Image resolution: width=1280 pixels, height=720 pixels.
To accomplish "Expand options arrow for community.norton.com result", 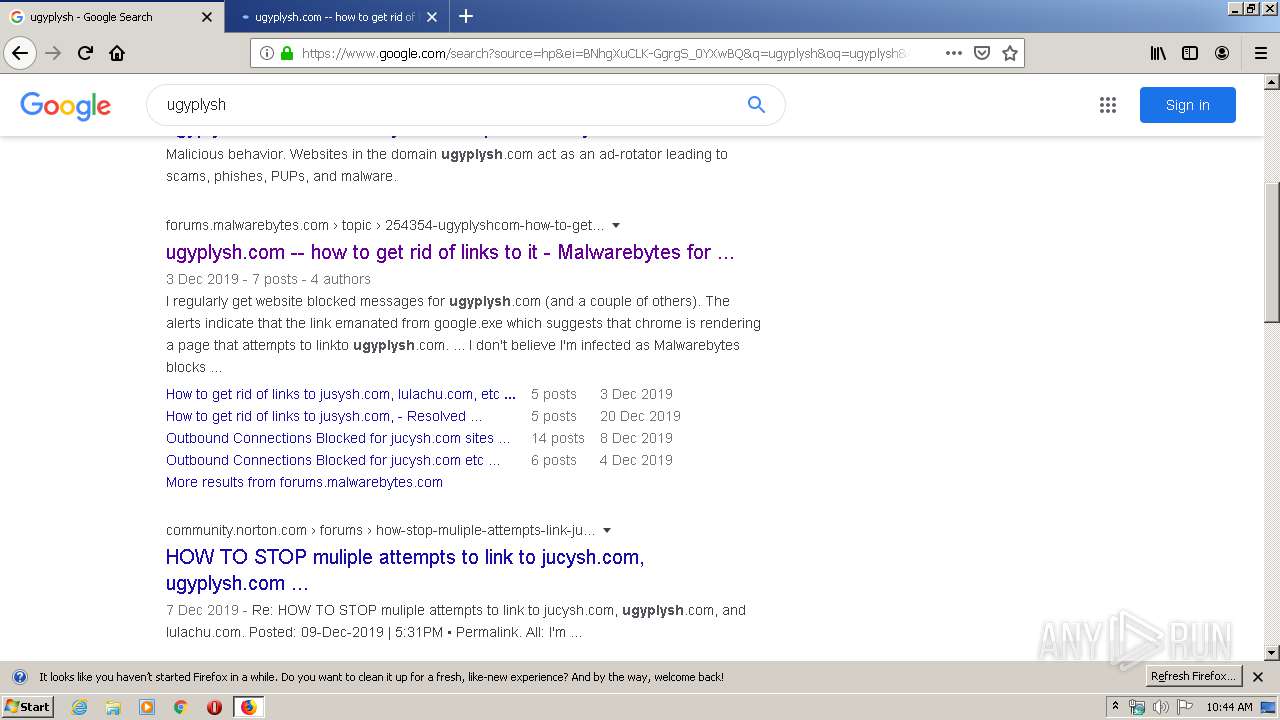I will click(x=607, y=530).
